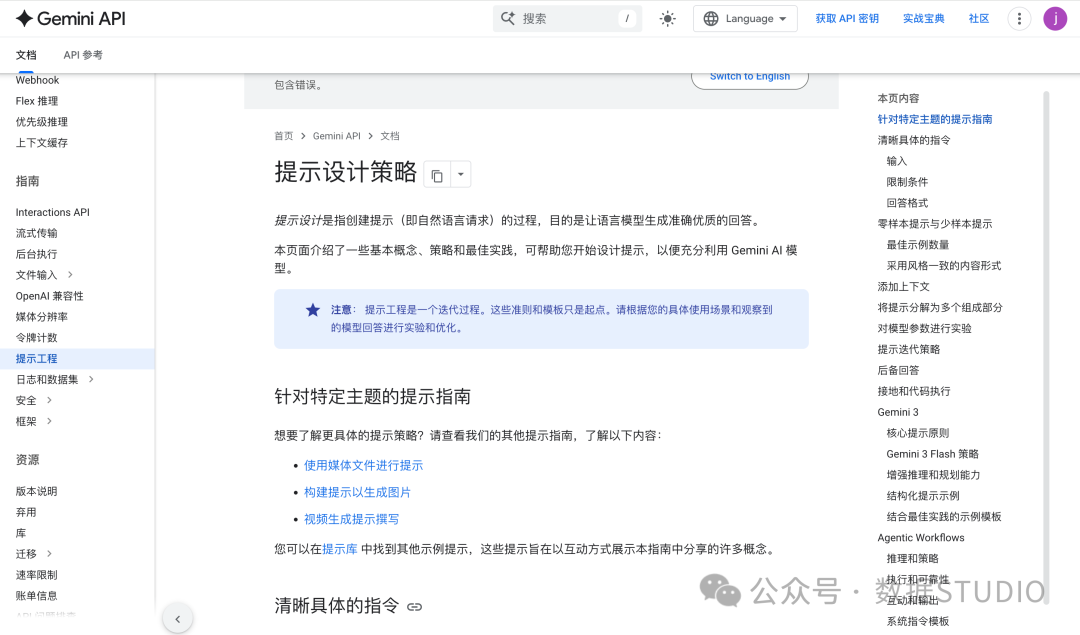Select 流式传输 in the sidebar

(x=37, y=233)
